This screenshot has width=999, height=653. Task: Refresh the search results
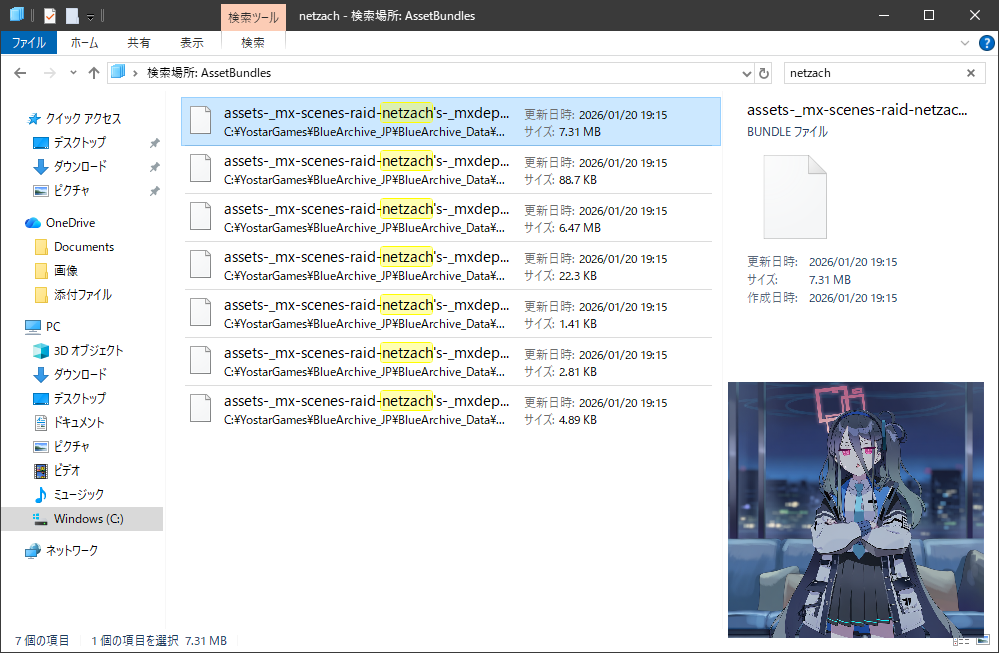click(765, 73)
